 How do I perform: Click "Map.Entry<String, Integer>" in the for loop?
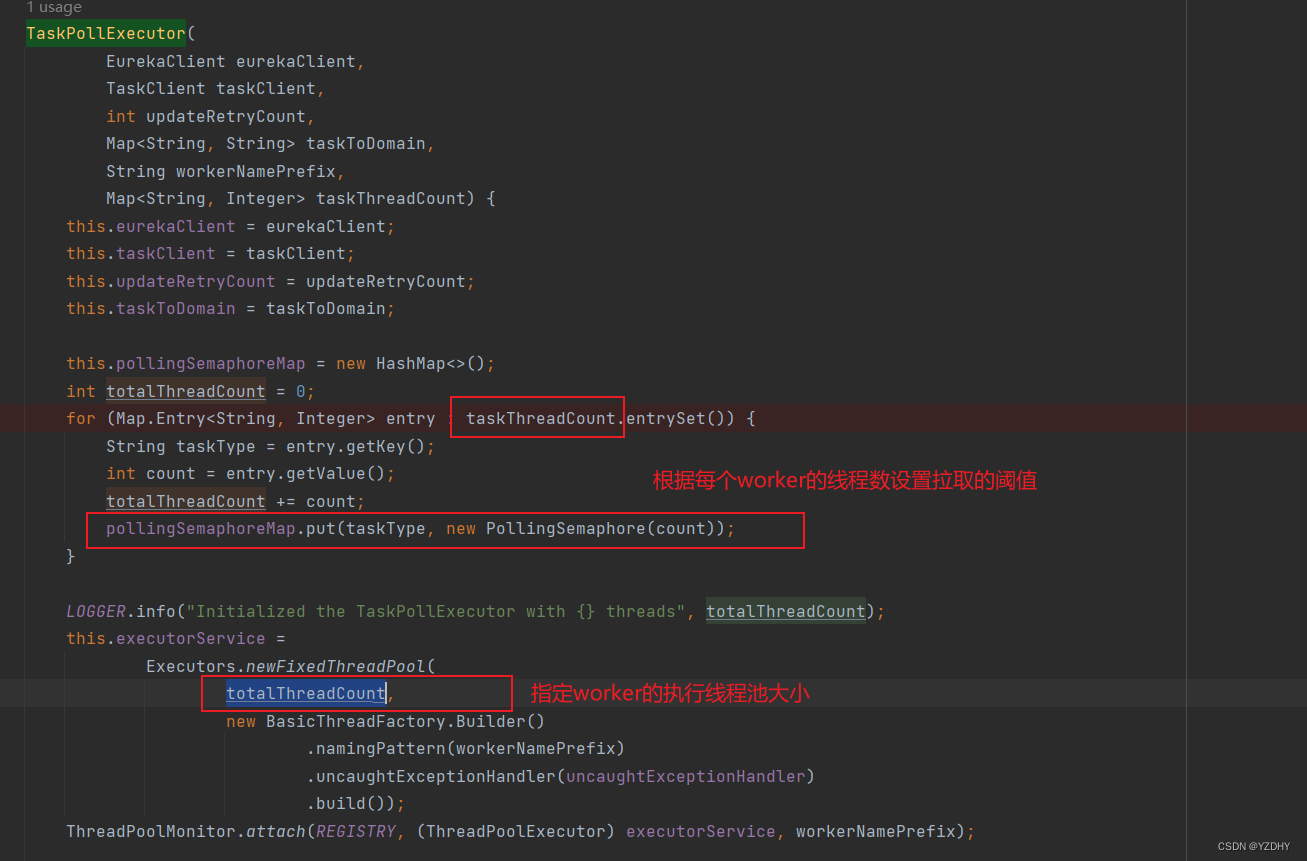[x=245, y=419]
